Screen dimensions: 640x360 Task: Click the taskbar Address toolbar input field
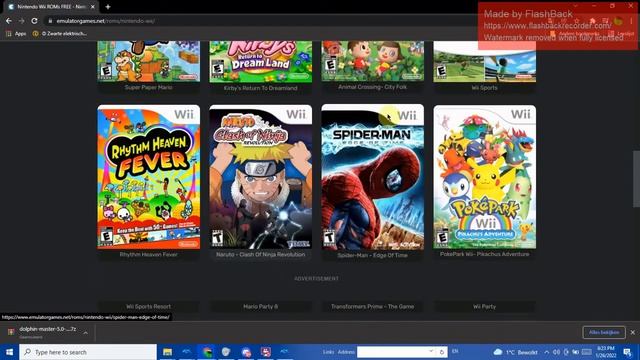tap(394, 352)
